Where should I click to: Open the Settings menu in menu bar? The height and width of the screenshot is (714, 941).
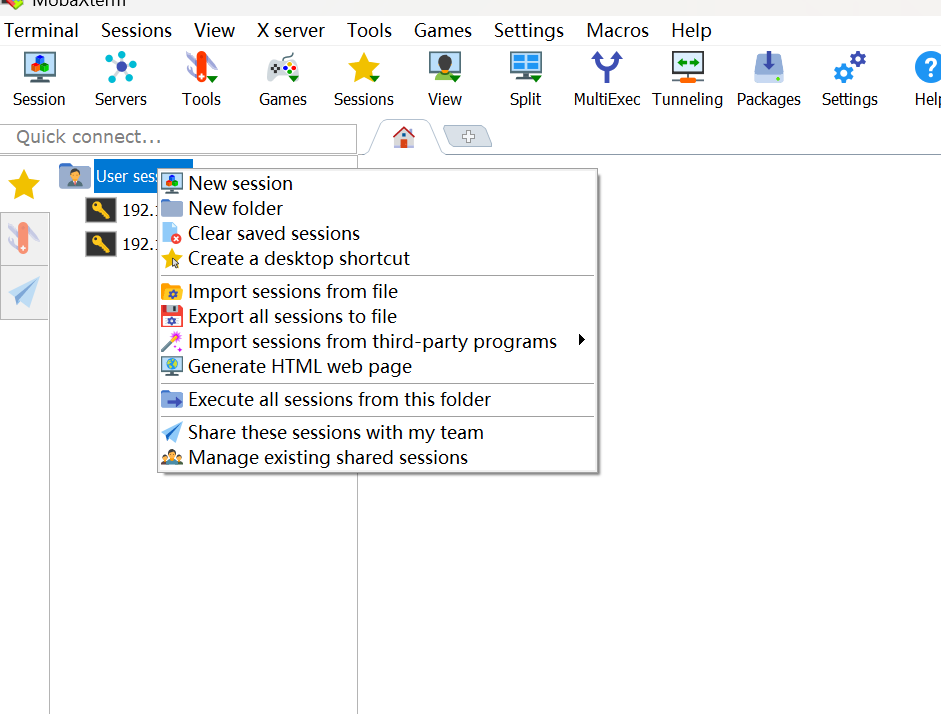529,31
